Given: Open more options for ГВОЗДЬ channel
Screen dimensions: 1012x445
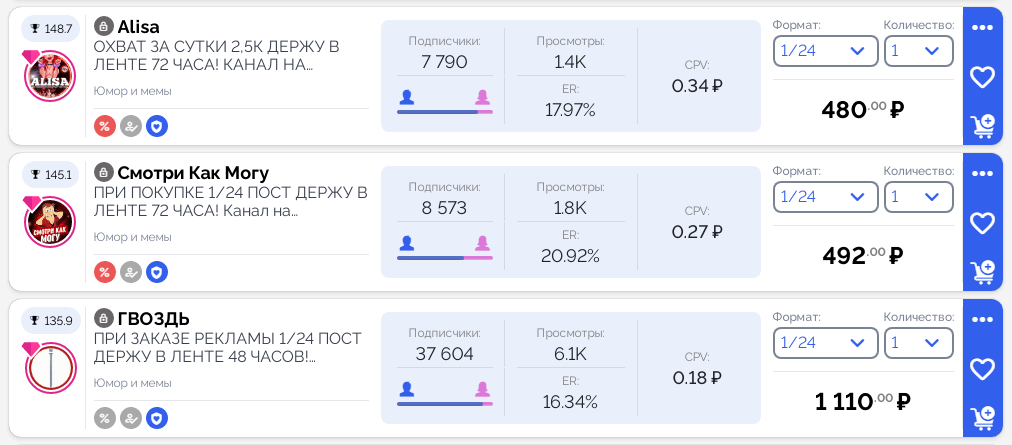Looking at the screenshot, I should click(982, 320).
